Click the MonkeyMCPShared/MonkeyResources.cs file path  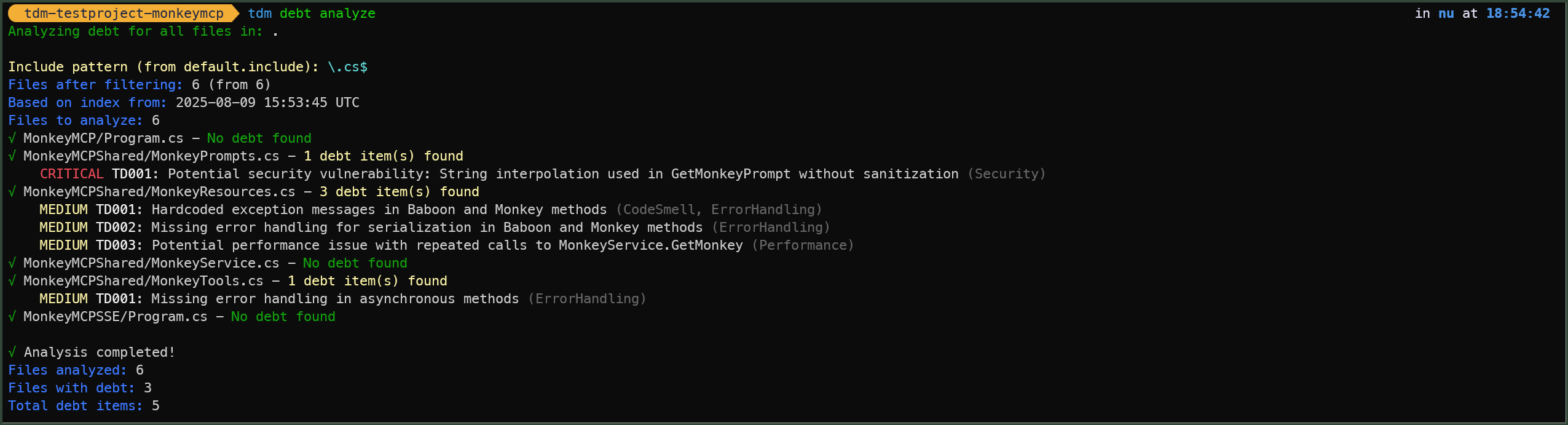click(160, 192)
